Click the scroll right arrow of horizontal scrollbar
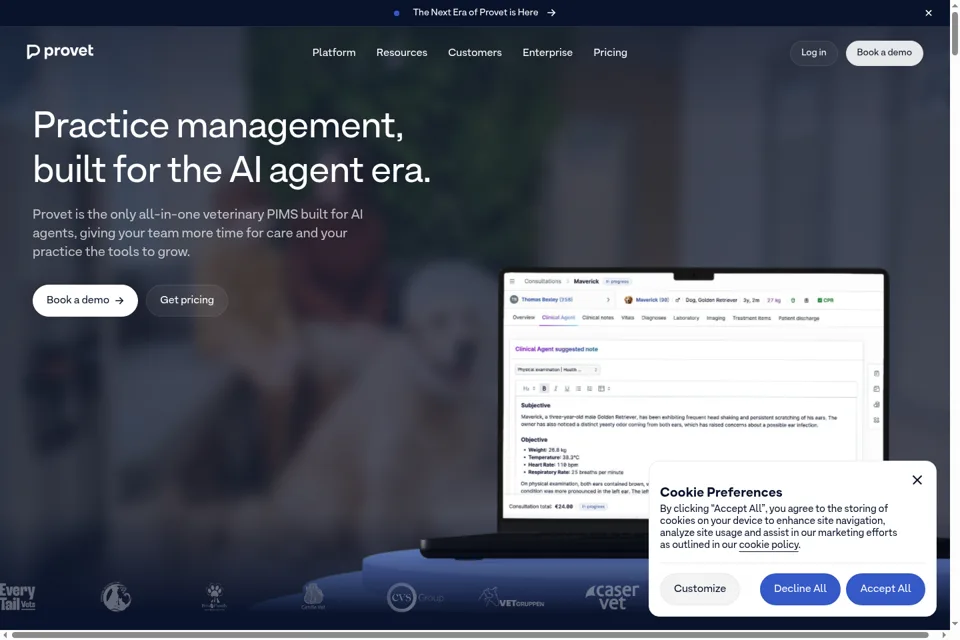Screen dimensions: 960x640 point(943,635)
